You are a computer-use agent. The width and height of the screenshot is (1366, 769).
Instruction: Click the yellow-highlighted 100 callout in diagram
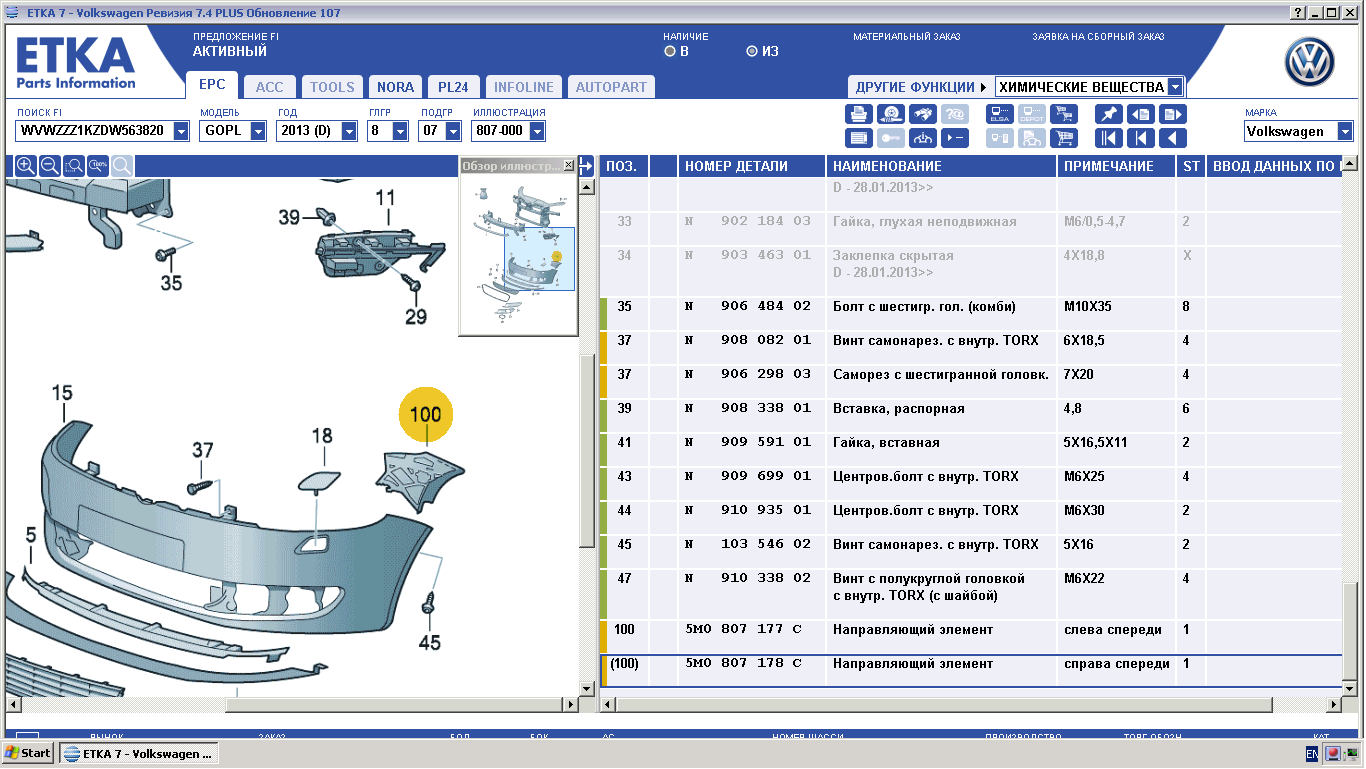pyautogui.click(x=426, y=414)
